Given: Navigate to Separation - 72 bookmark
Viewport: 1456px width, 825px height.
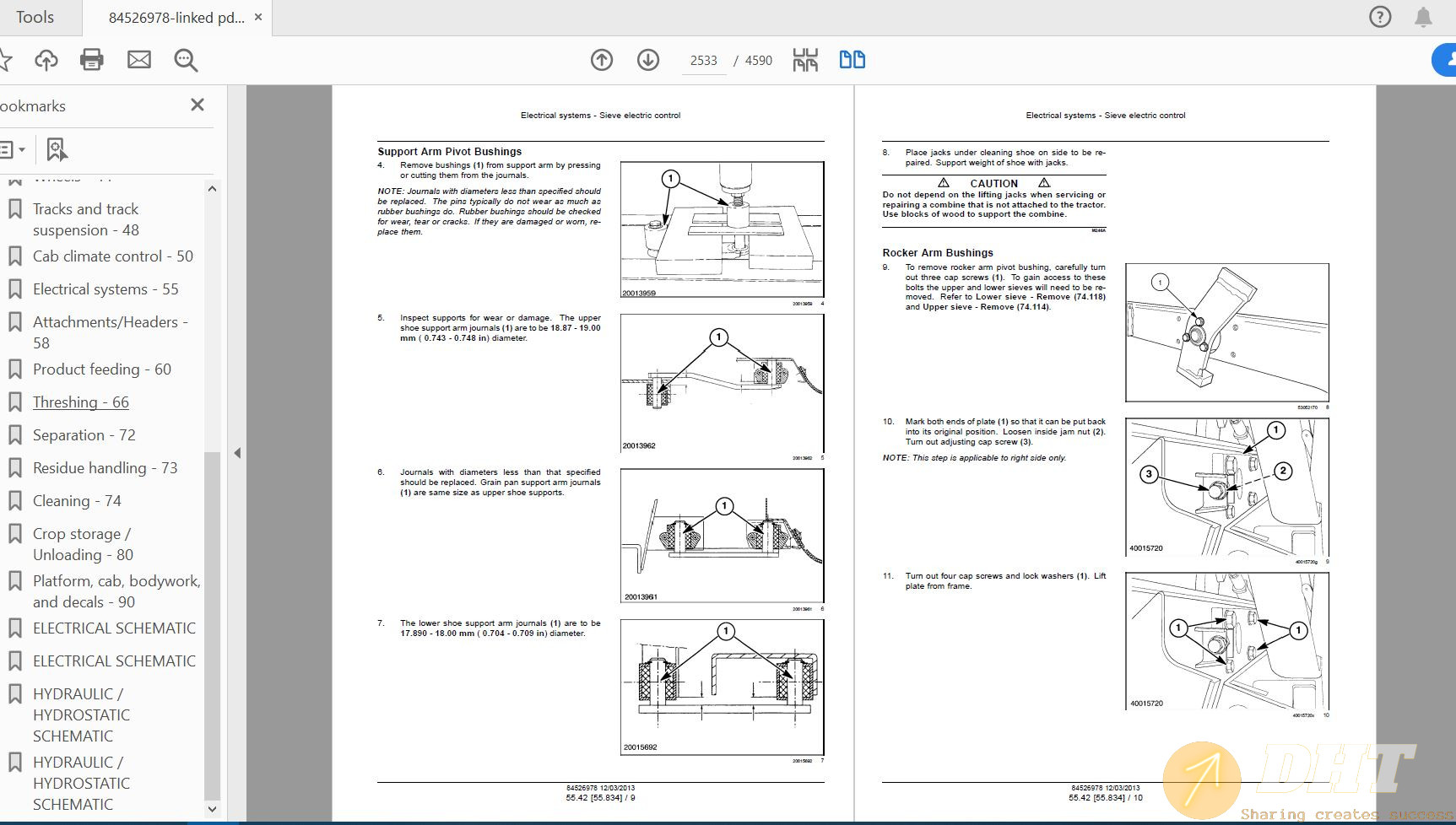Looking at the screenshot, I should 84,435.
